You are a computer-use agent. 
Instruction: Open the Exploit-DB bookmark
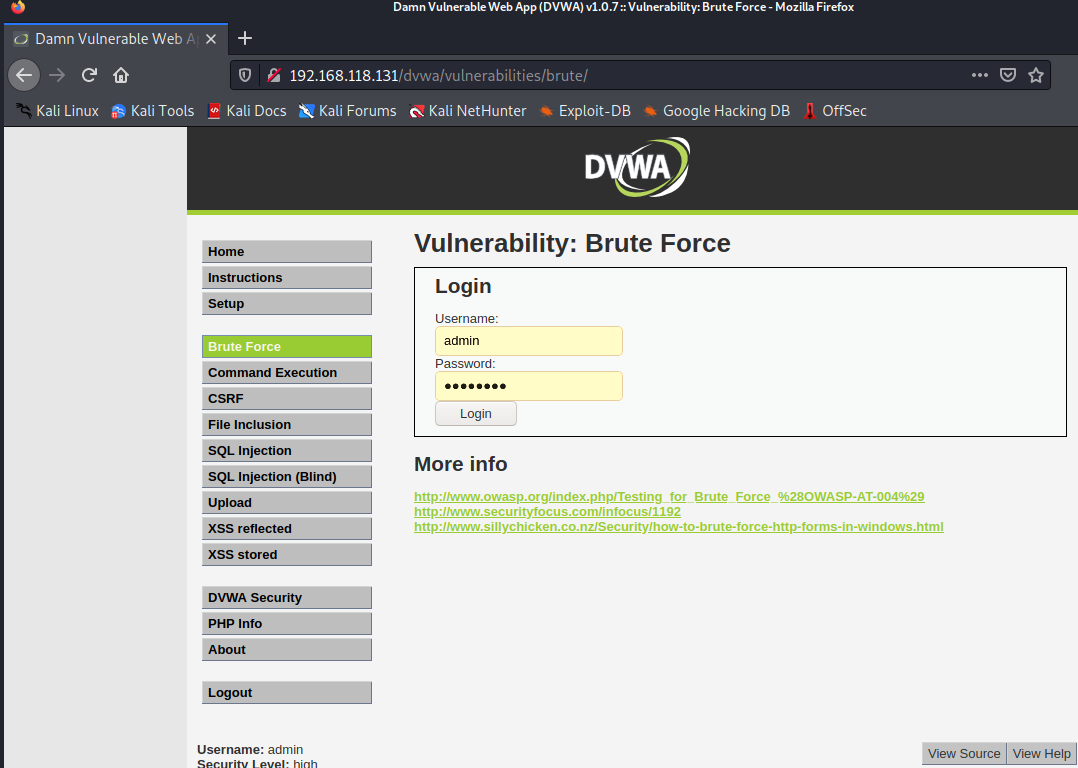point(584,111)
